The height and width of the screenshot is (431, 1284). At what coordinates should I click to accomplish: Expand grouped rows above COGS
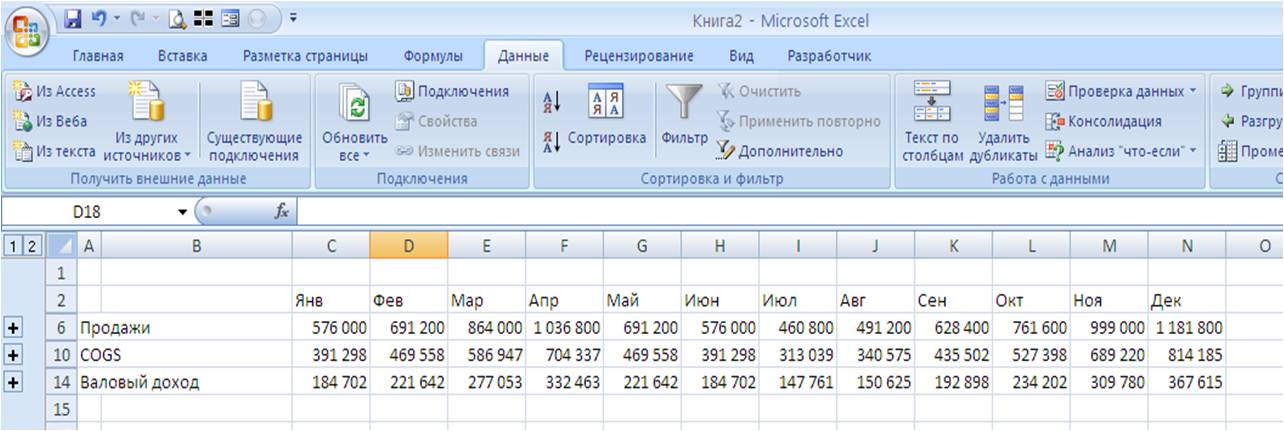[x=13, y=354]
